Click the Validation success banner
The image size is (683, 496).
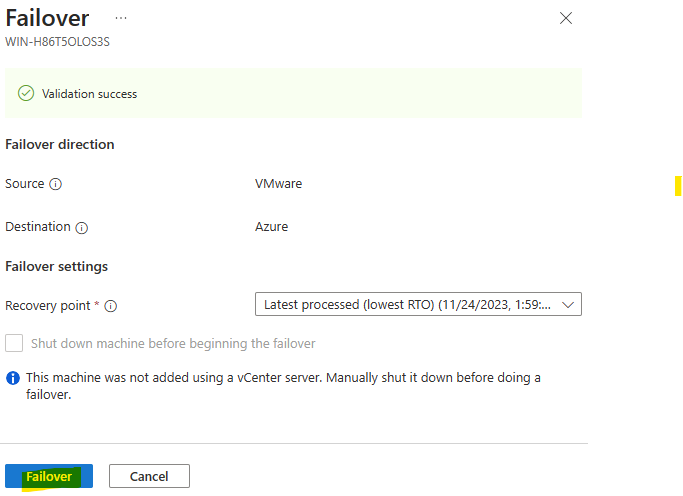click(293, 93)
